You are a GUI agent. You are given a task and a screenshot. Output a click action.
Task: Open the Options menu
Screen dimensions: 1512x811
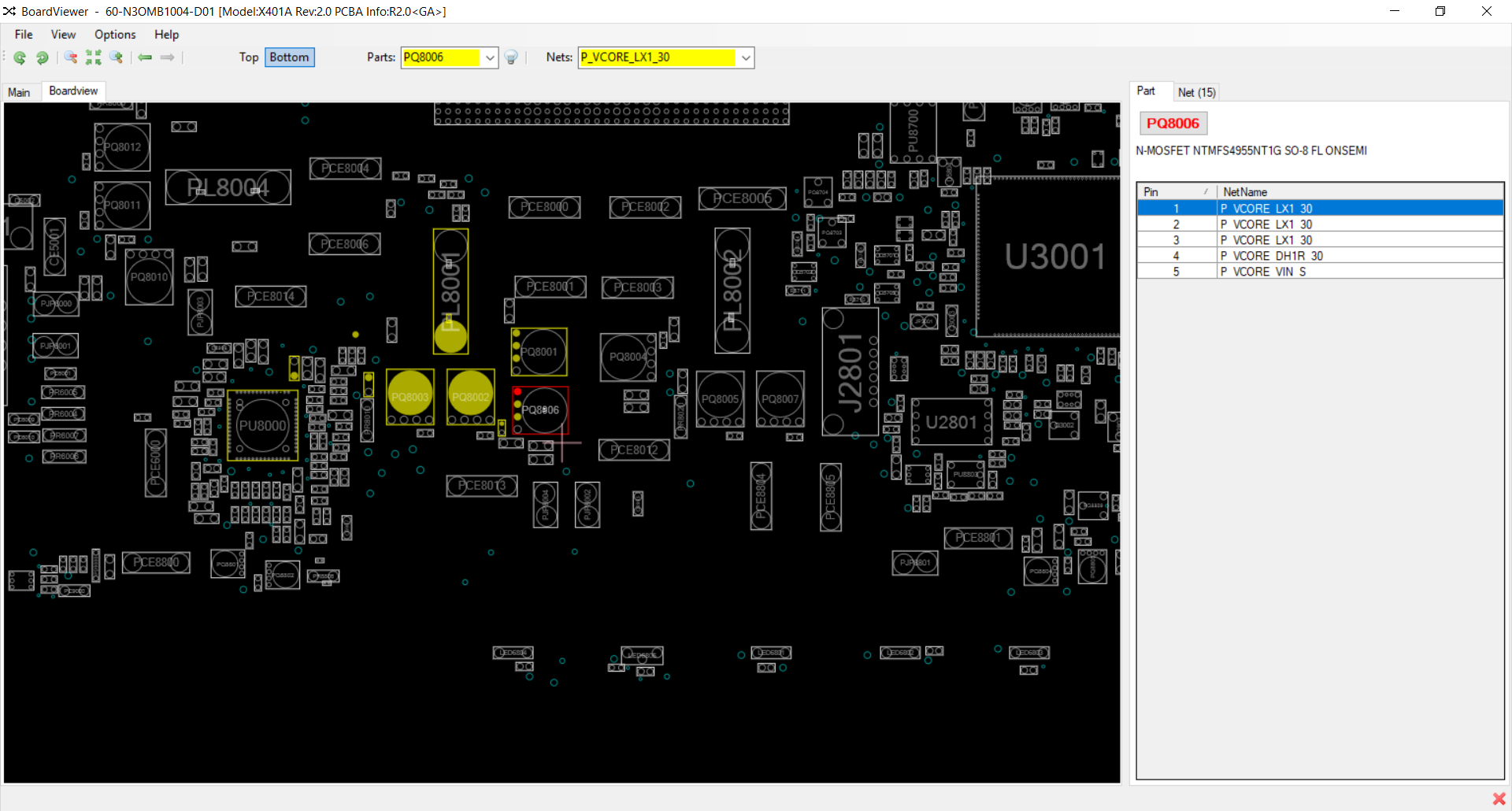tap(115, 35)
